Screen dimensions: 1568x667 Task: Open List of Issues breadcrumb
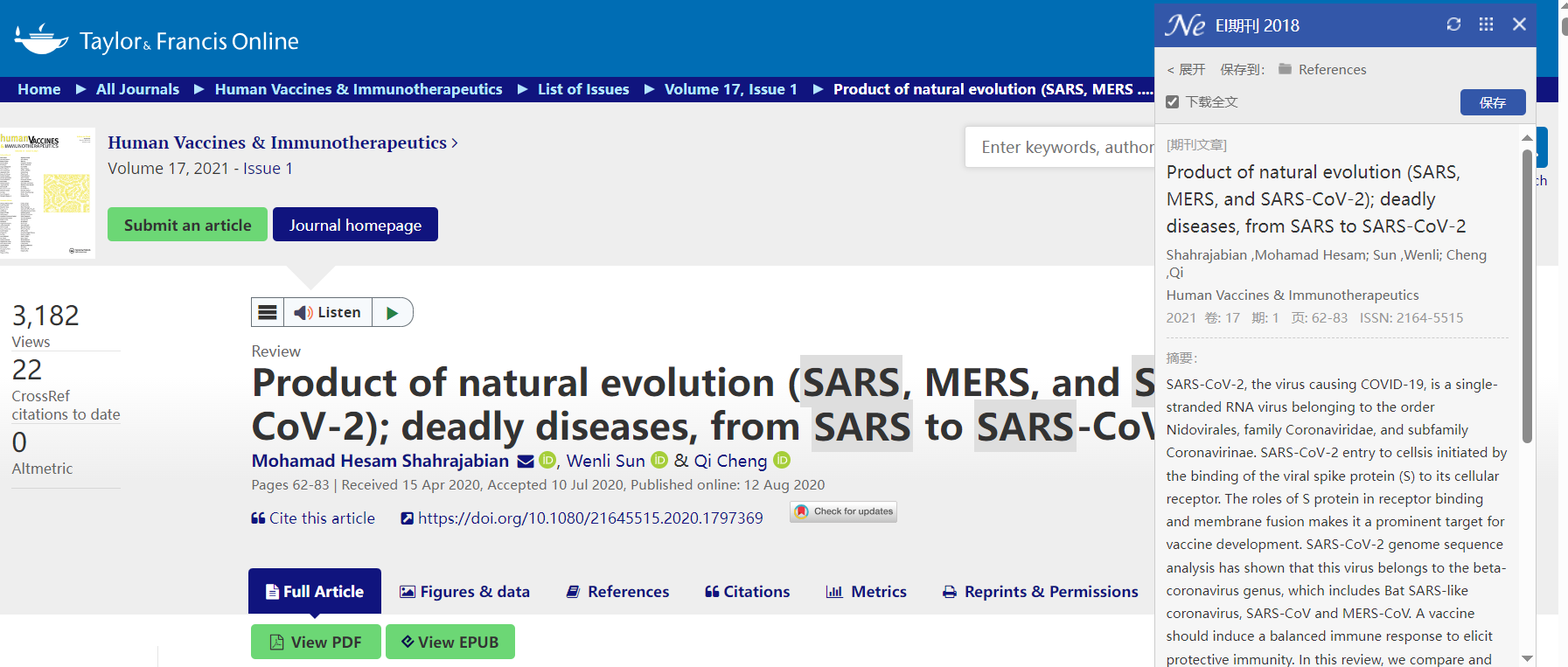pyautogui.click(x=583, y=89)
